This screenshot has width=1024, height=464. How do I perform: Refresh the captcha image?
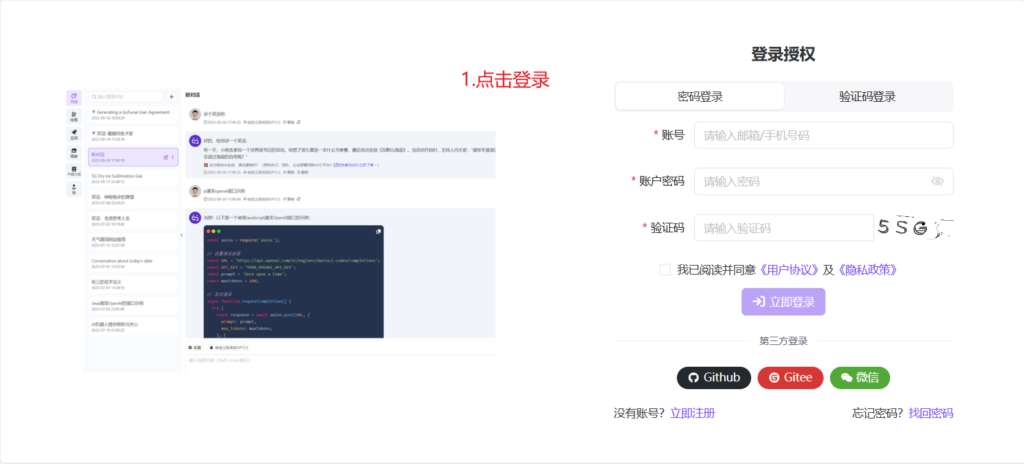[x=914, y=227]
